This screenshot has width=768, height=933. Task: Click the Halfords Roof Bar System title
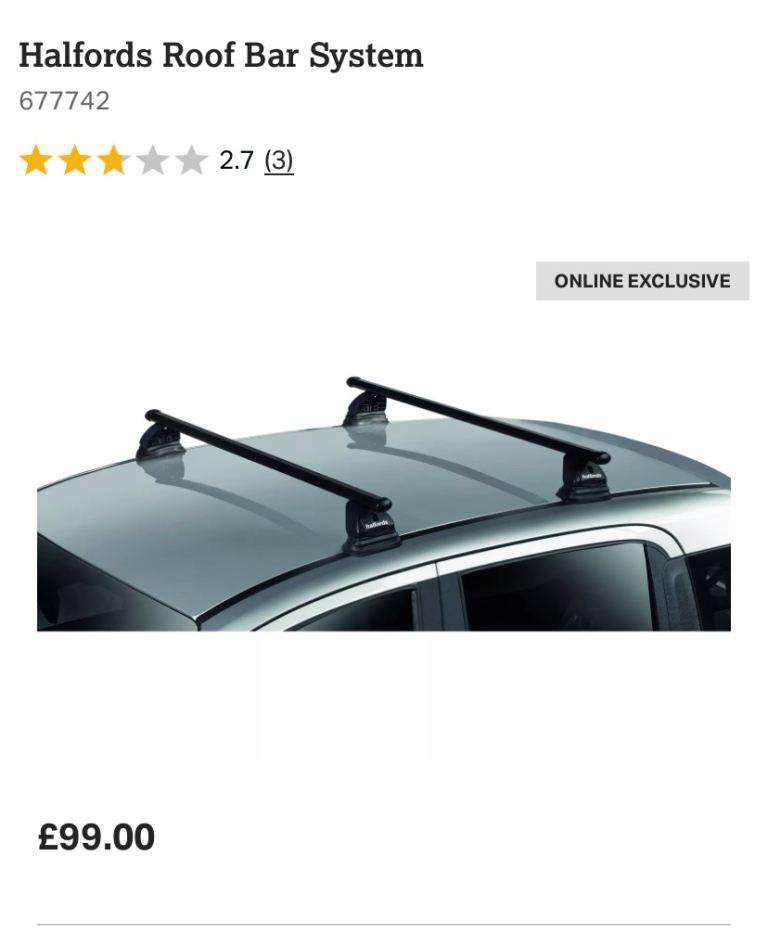[x=221, y=56]
